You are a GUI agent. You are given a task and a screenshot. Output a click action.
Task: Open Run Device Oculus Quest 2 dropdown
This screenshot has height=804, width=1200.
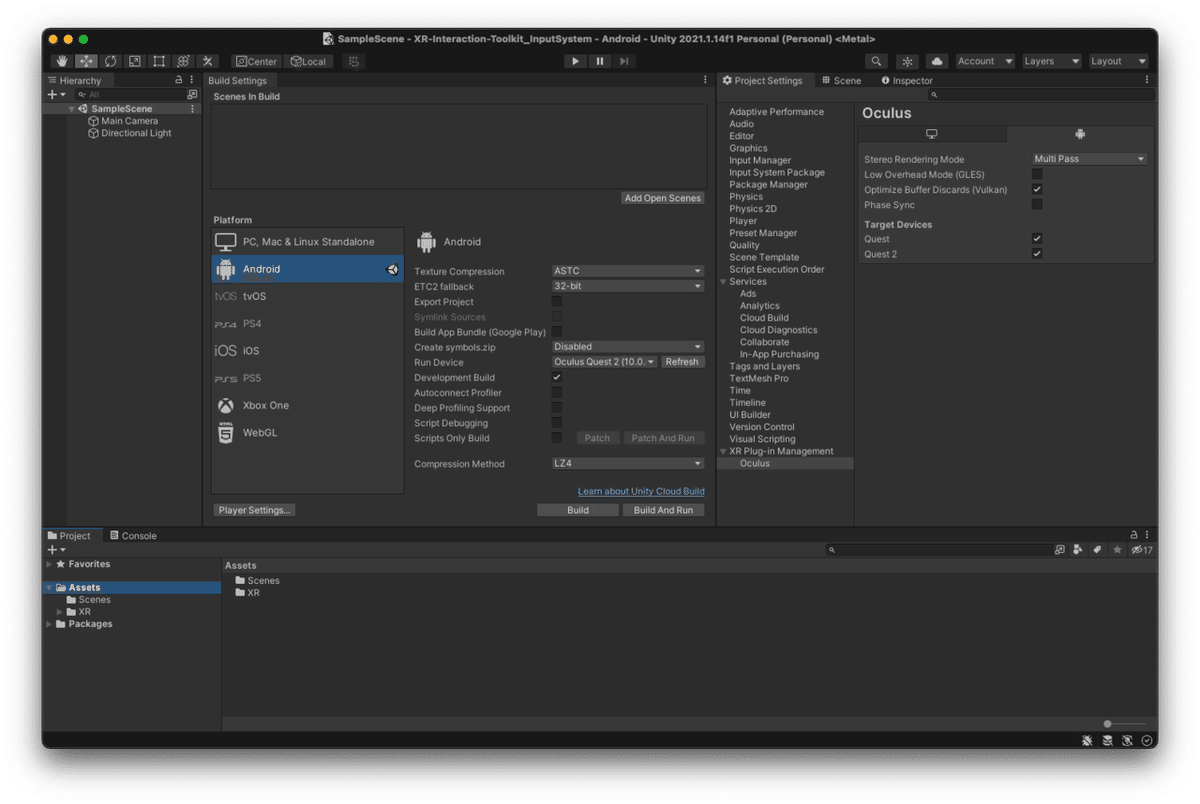pyautogui.click(x=605, y=362)
